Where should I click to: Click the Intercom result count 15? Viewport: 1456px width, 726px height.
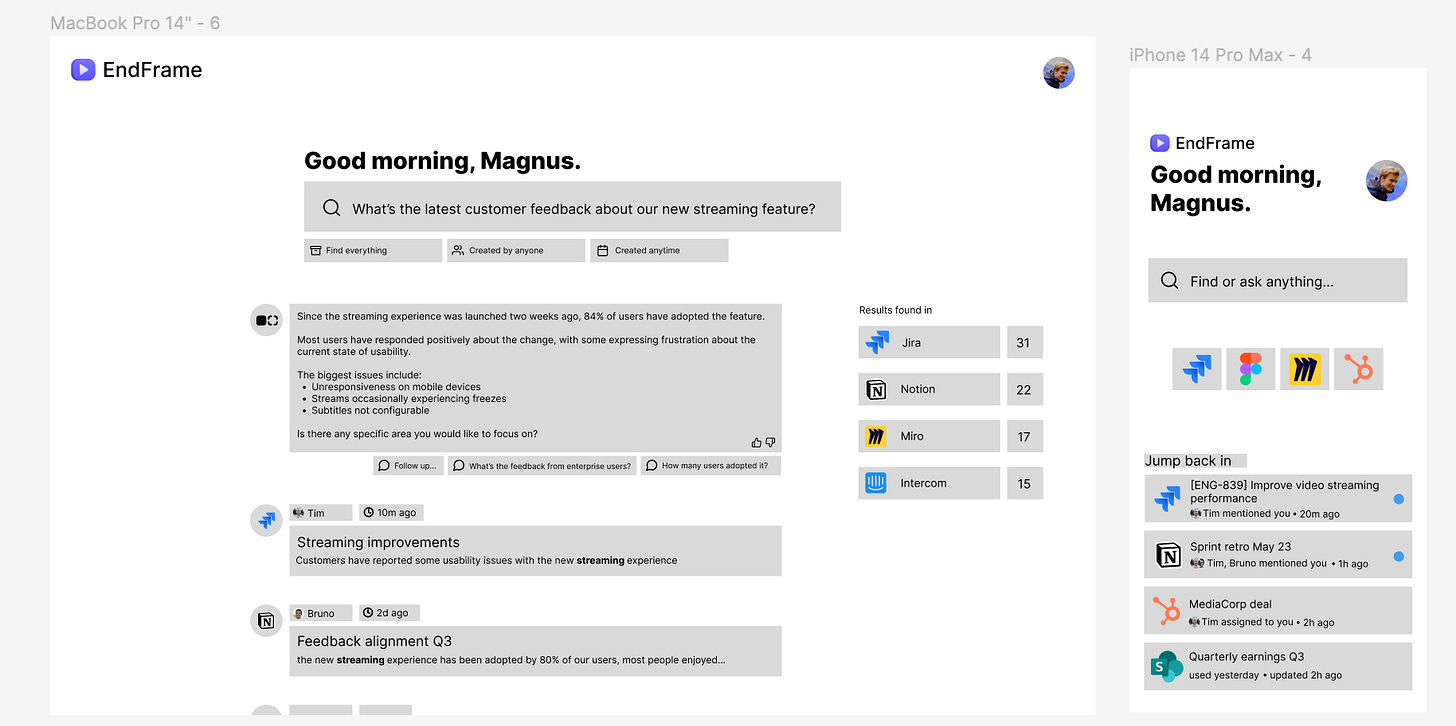click(1024, 483)
